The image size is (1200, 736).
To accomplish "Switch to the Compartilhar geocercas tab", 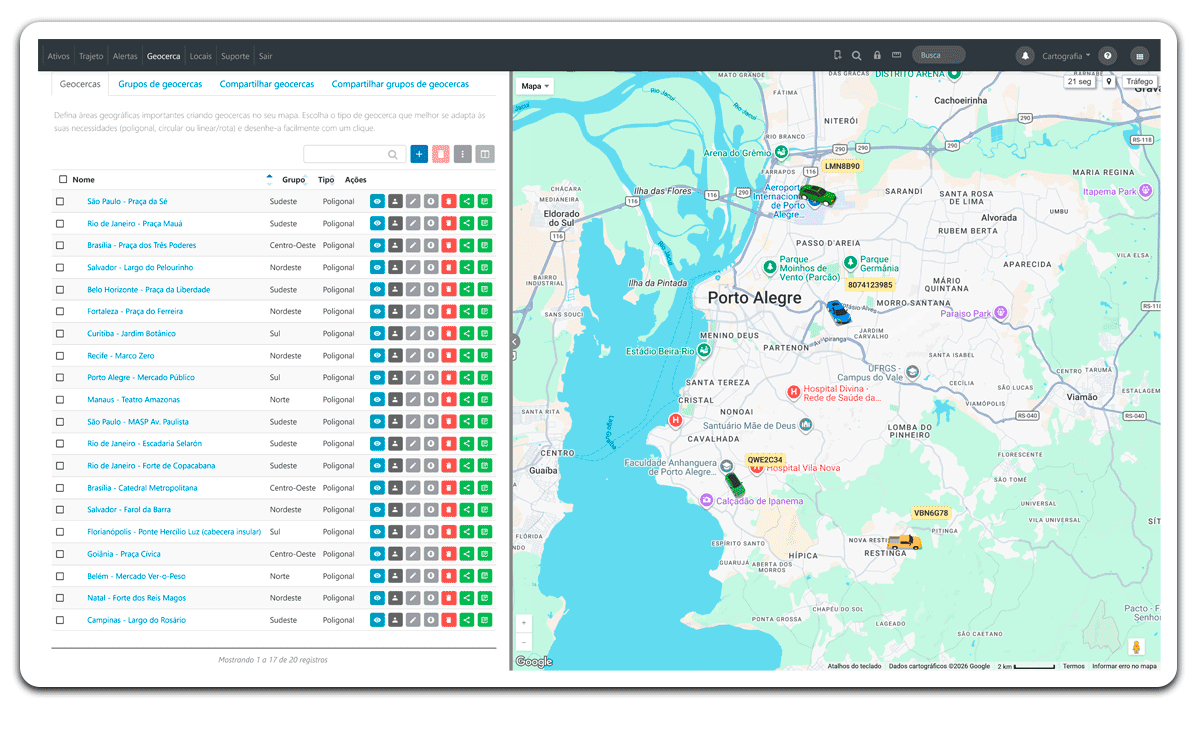I will [267, 84].
